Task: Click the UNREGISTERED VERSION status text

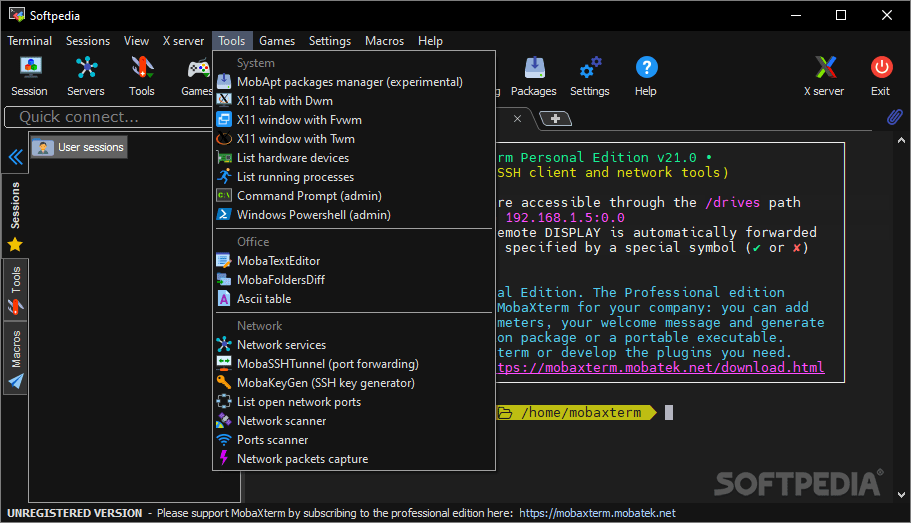Action: (x=74, y=513)
